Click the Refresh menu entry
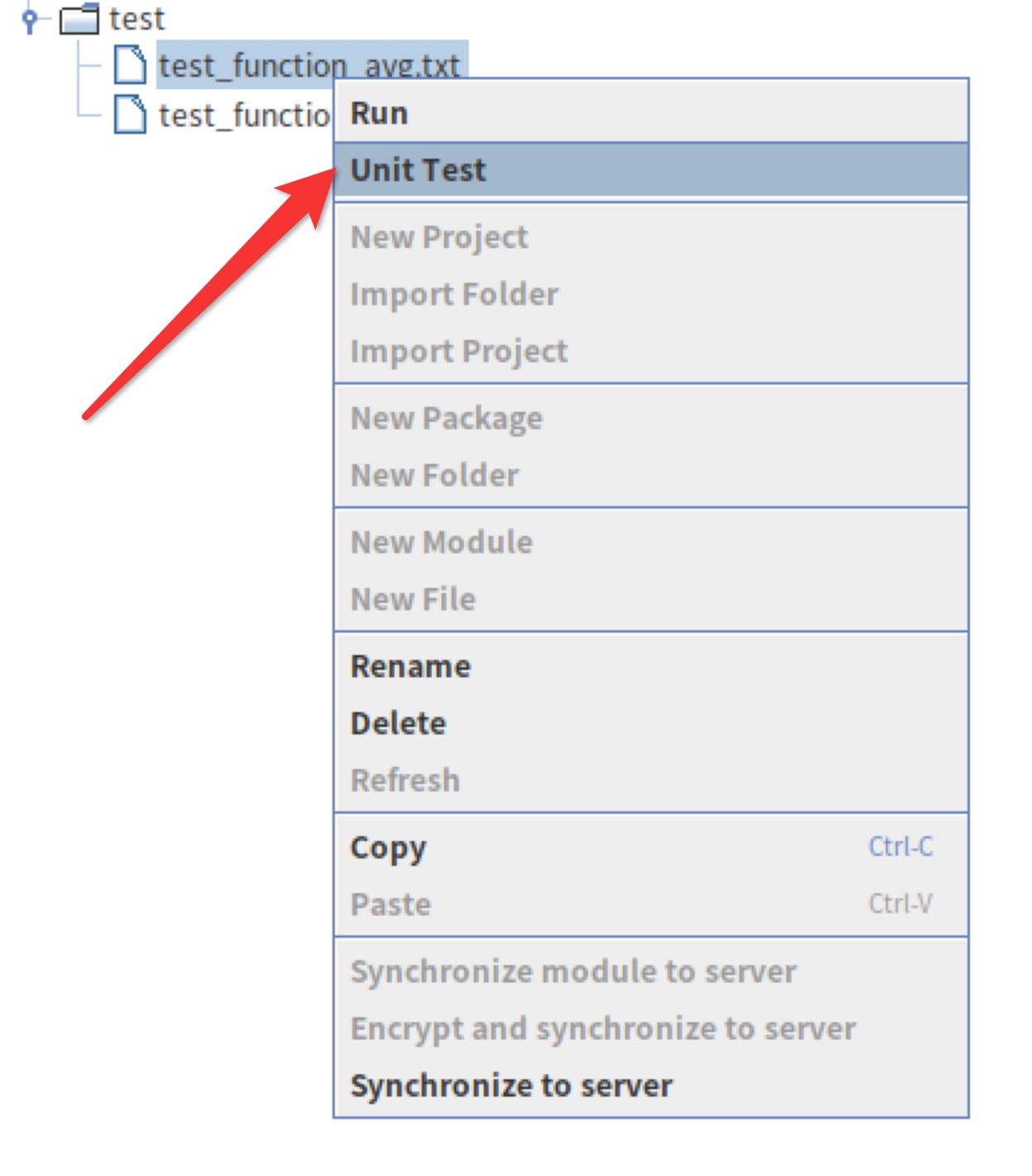The height and width of the screenshot is (1176, 1032). (404, 781)
